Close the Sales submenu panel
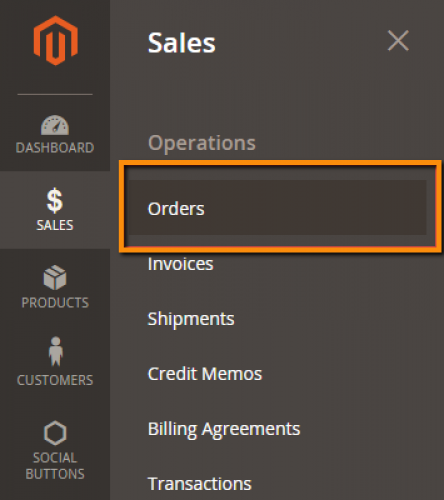The image size is (444, 500). 398,41
